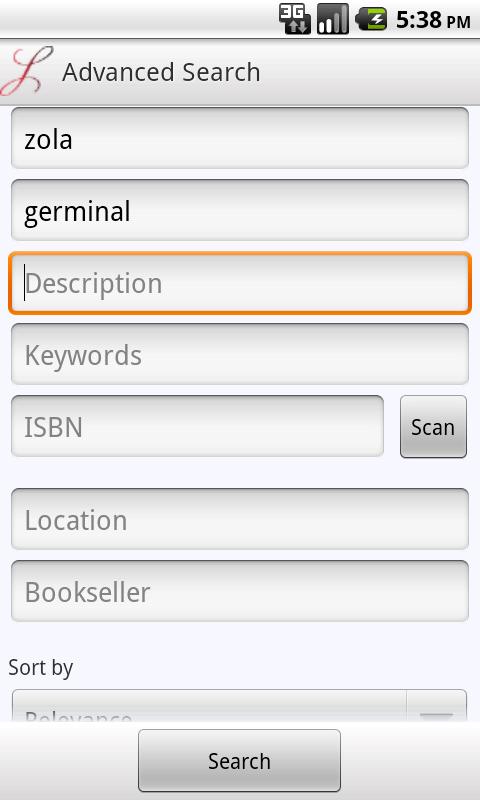Click the Bookseller input field

click(240, 591)
